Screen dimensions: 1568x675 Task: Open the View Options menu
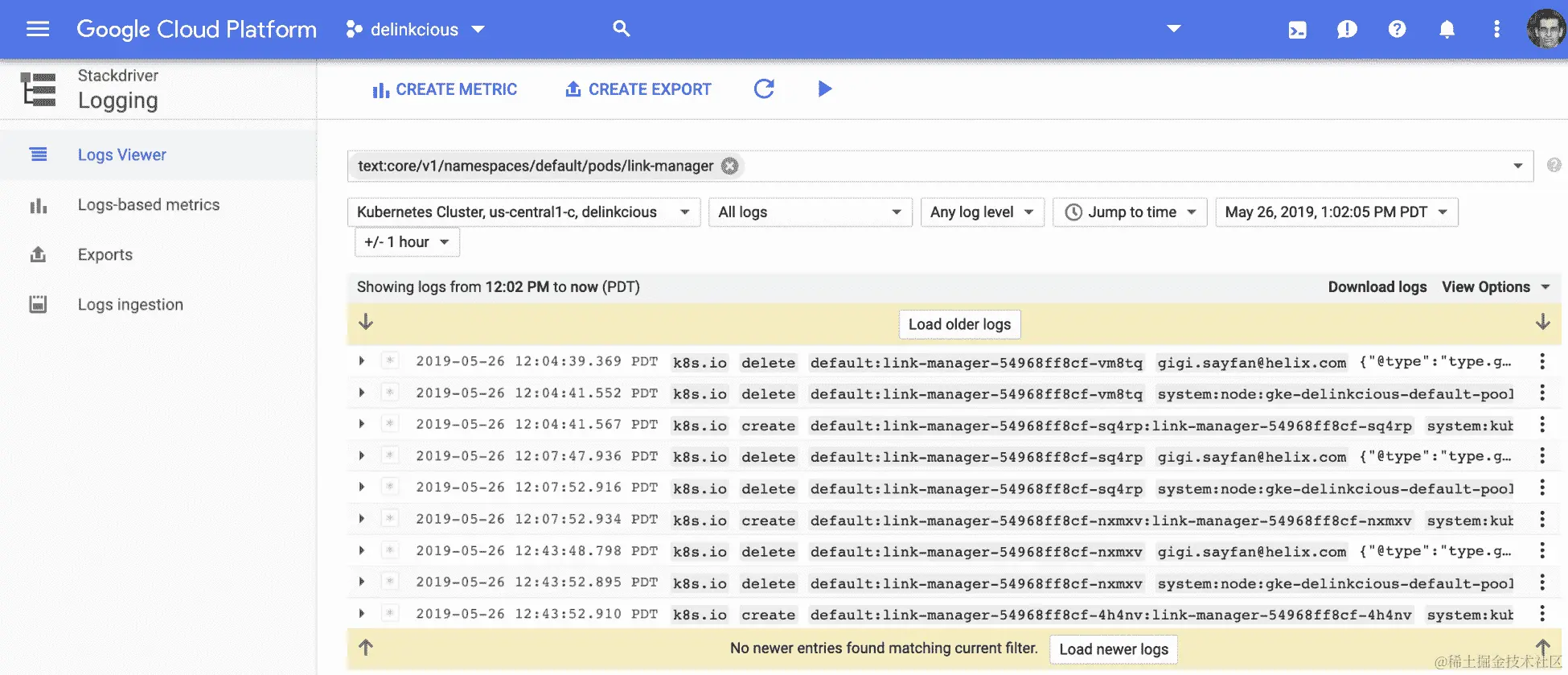point(1496,287)
